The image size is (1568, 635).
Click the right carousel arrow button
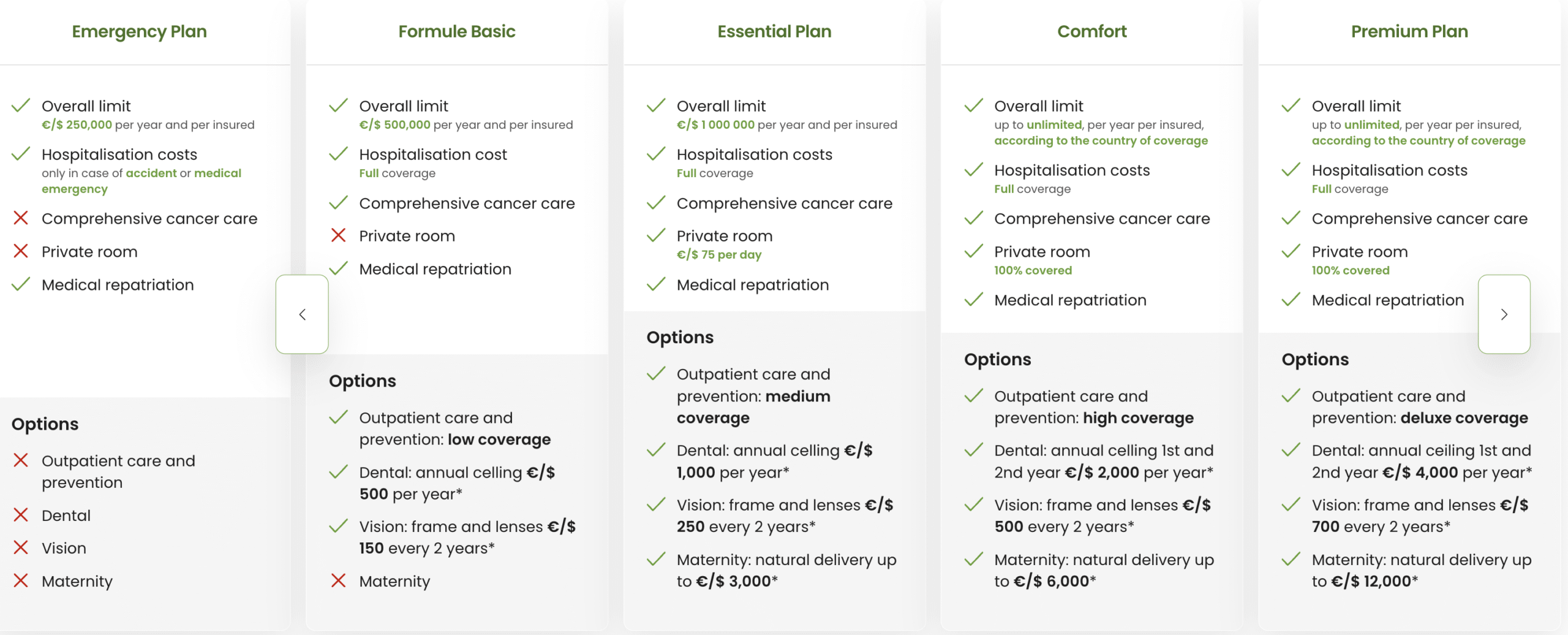tap(1504, 314)
